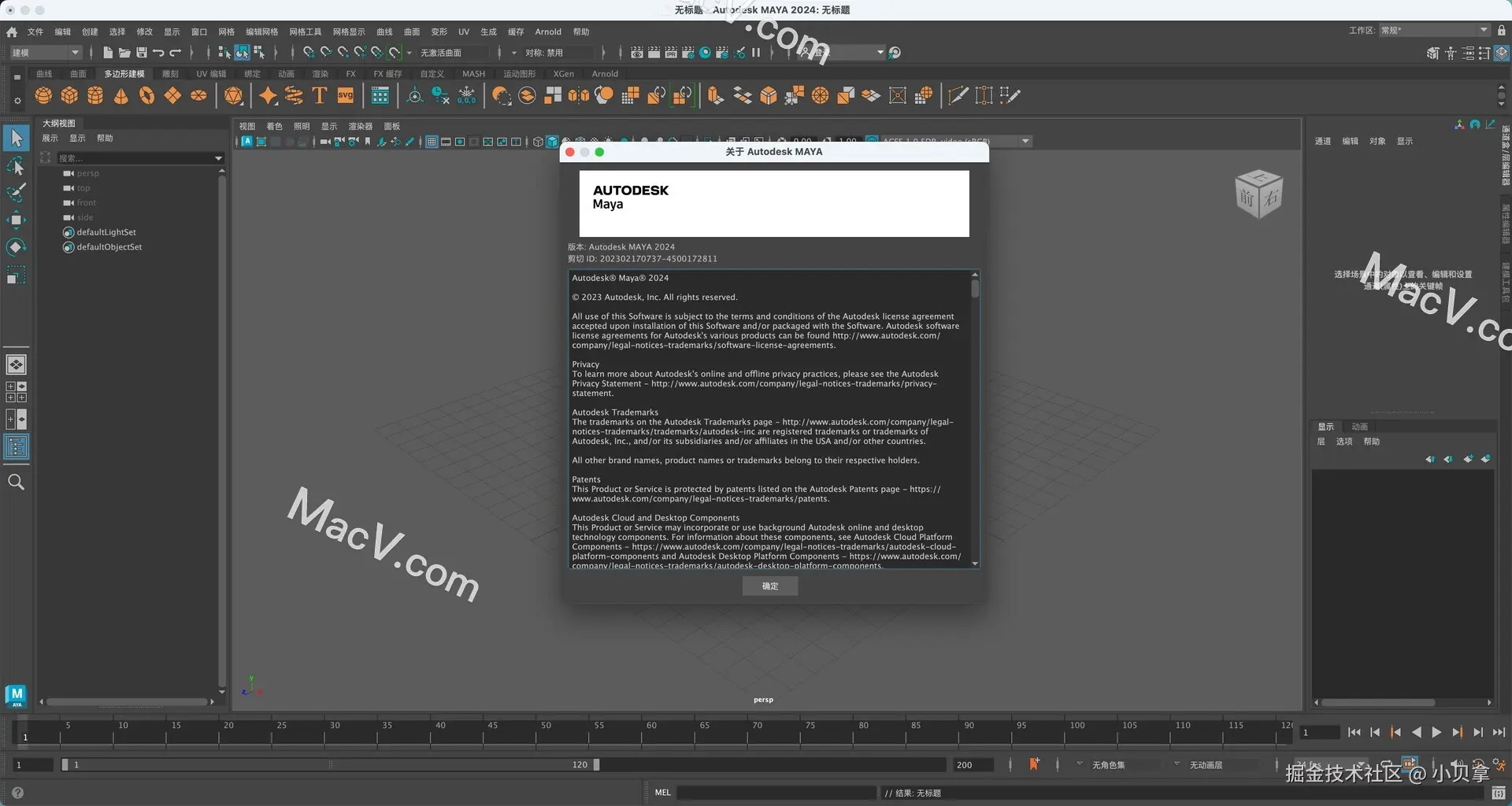1512x806 pixels.
Task: Create a polygon disc from the shelf
Action: point(198,96)
